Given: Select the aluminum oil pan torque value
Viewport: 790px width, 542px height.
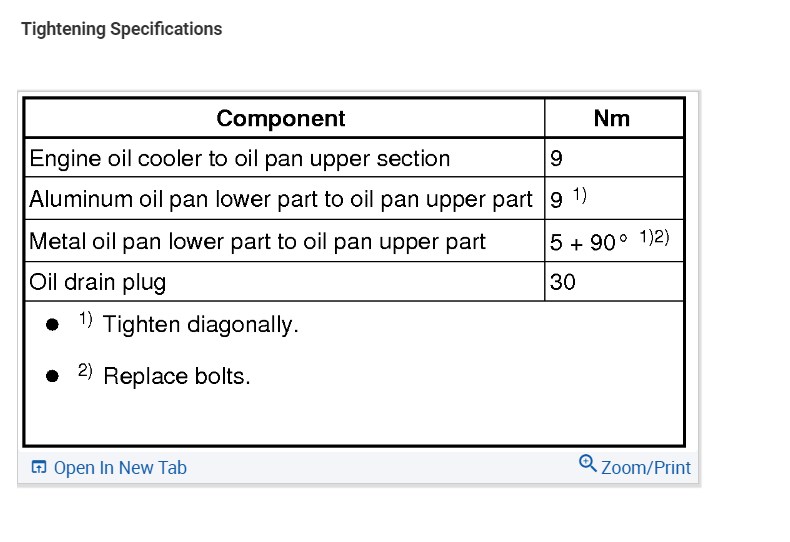Looking at the screenshot, I should coord(557,199).
